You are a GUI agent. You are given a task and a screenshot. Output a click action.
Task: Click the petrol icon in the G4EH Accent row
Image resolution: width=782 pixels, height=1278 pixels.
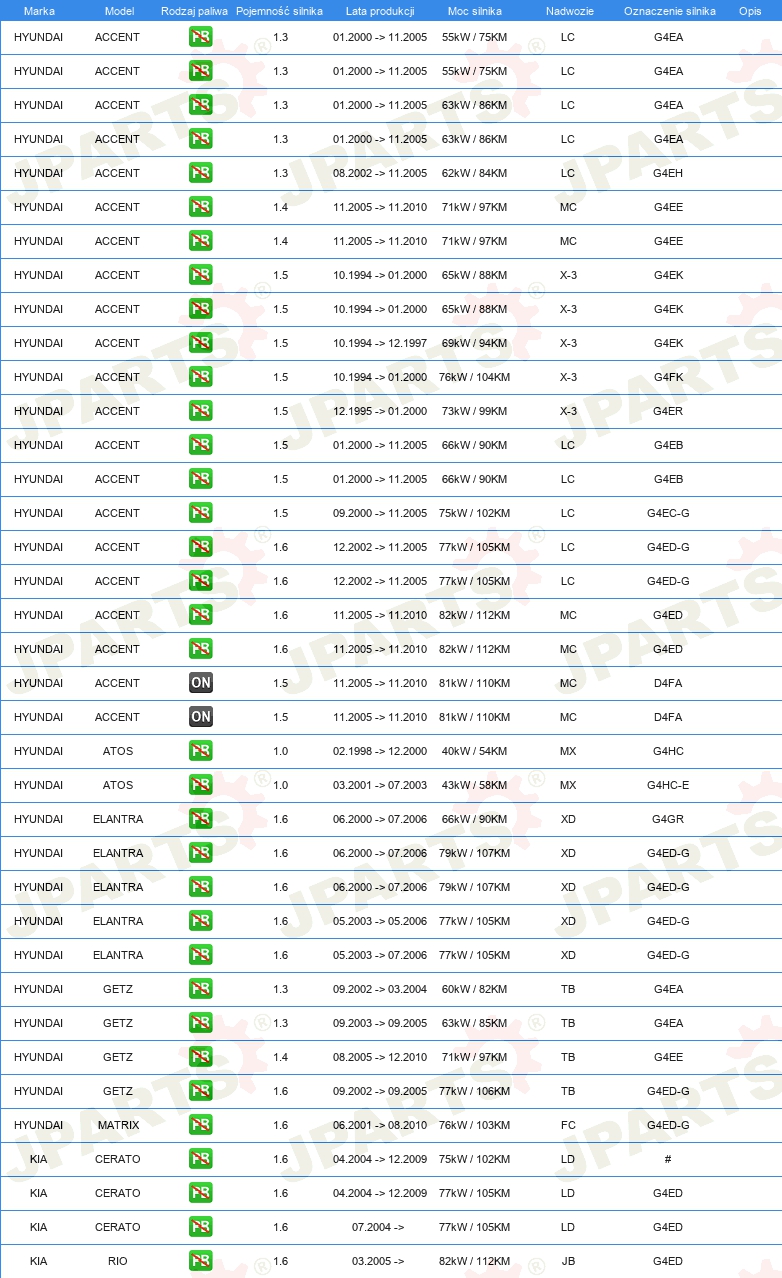click(200, 173)
